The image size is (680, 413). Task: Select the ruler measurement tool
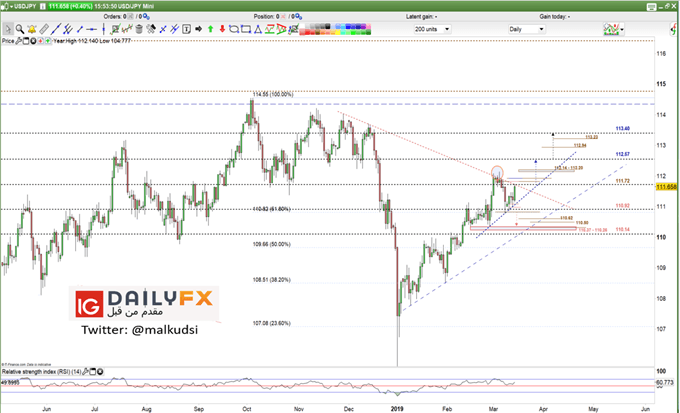coord(44,29)
